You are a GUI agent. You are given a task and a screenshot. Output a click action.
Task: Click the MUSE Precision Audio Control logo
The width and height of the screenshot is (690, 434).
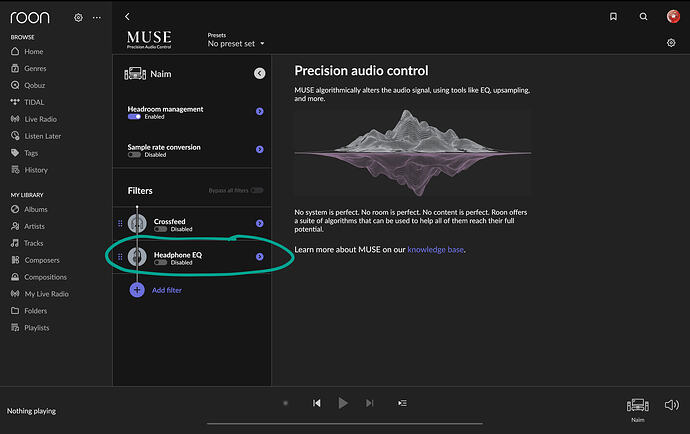point(149,39)
